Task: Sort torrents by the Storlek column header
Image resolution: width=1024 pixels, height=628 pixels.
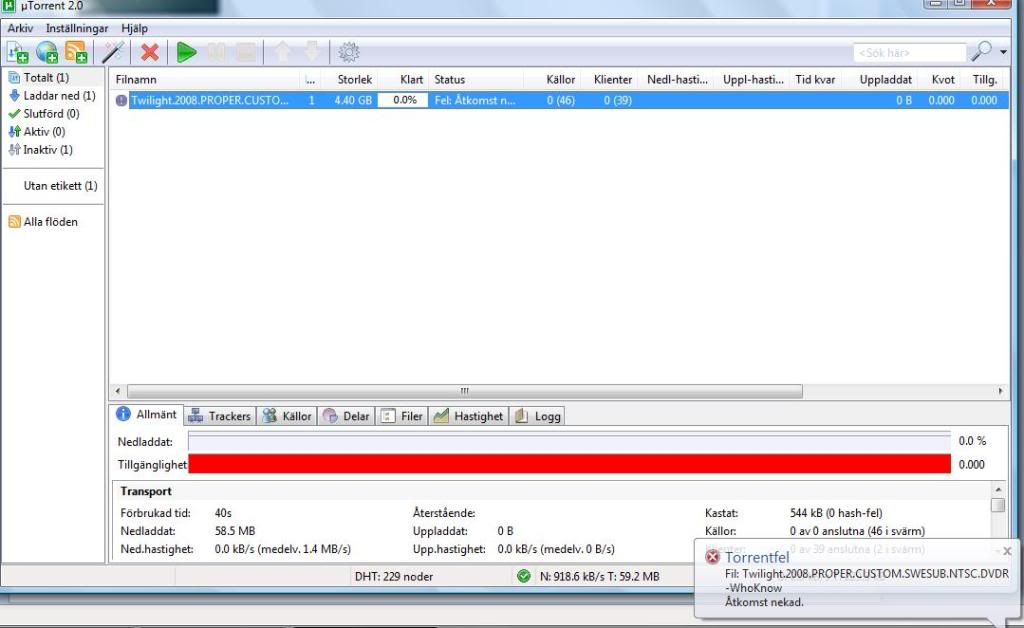Action: pos(354,80)
